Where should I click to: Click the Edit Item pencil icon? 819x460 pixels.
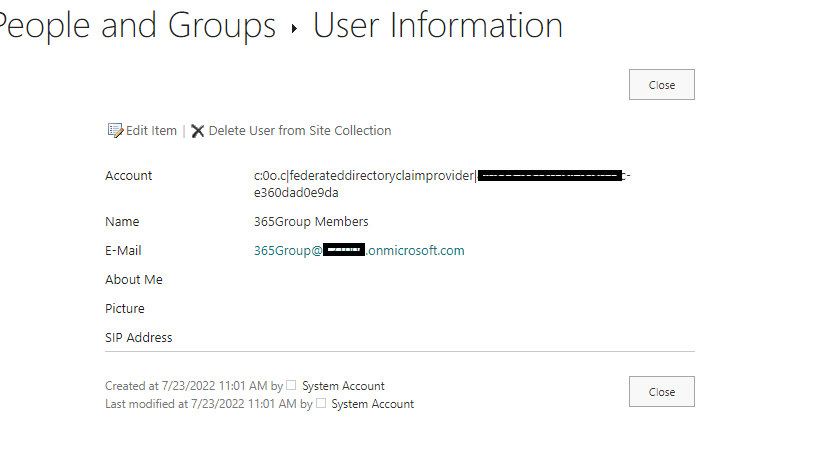pos(115,131)
